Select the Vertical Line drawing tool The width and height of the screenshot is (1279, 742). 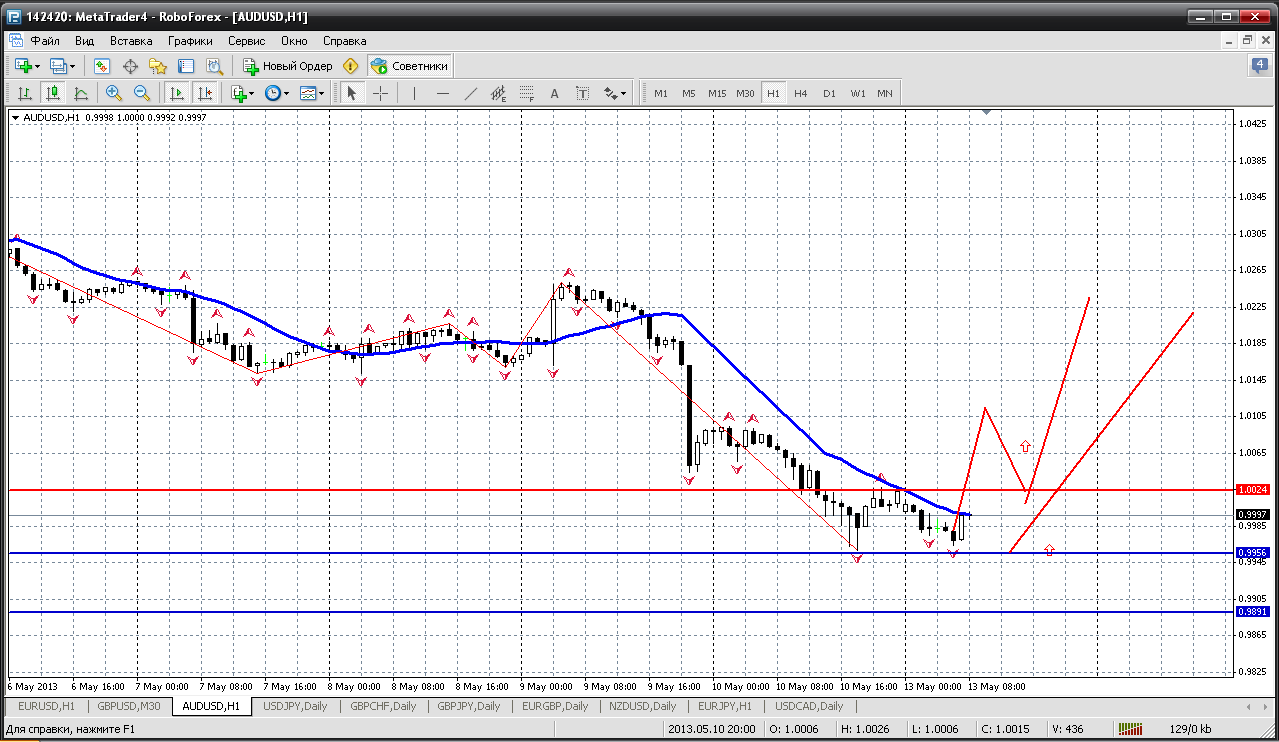pos(413,93)
